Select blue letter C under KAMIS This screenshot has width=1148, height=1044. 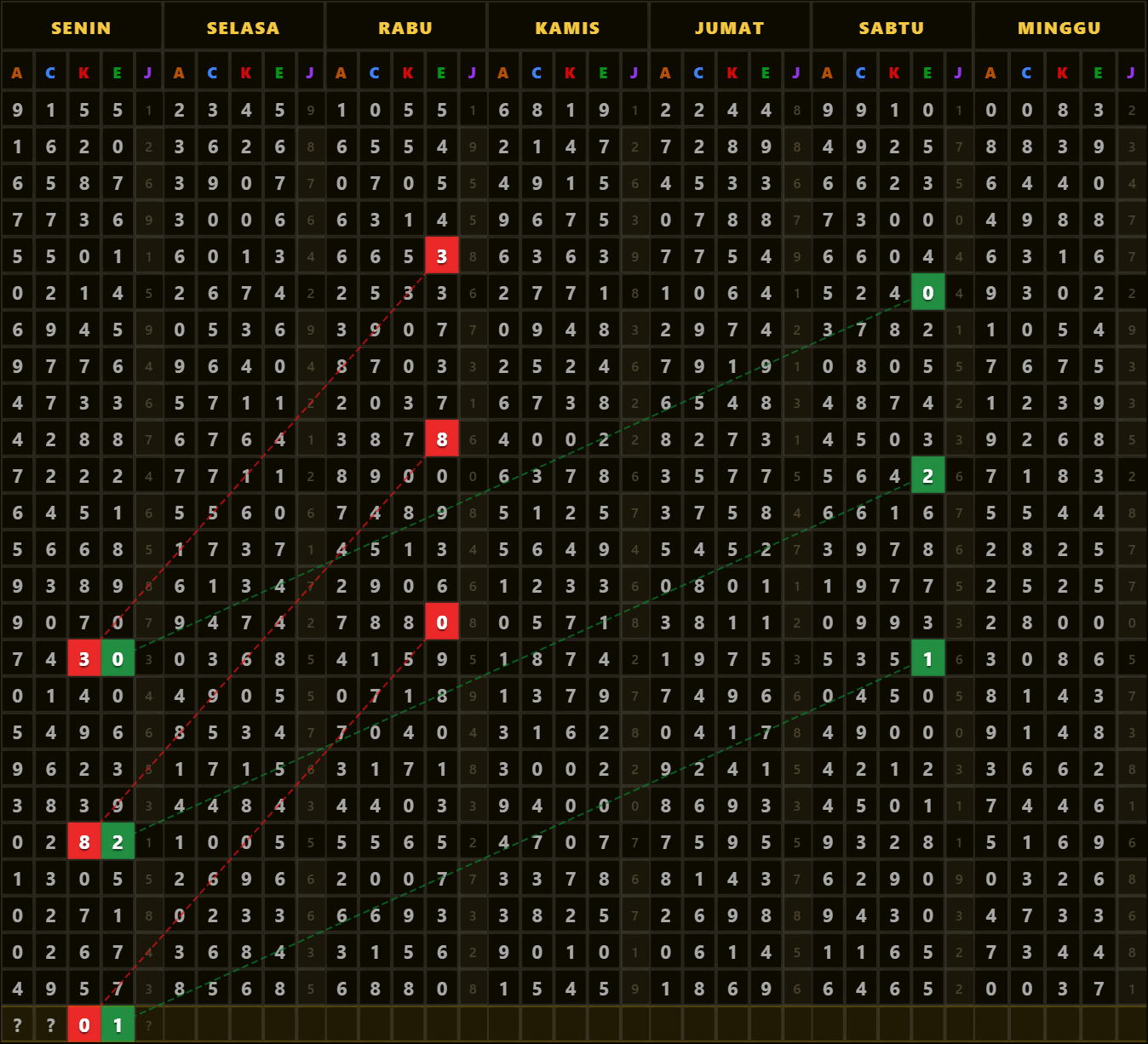pos(537,73)
